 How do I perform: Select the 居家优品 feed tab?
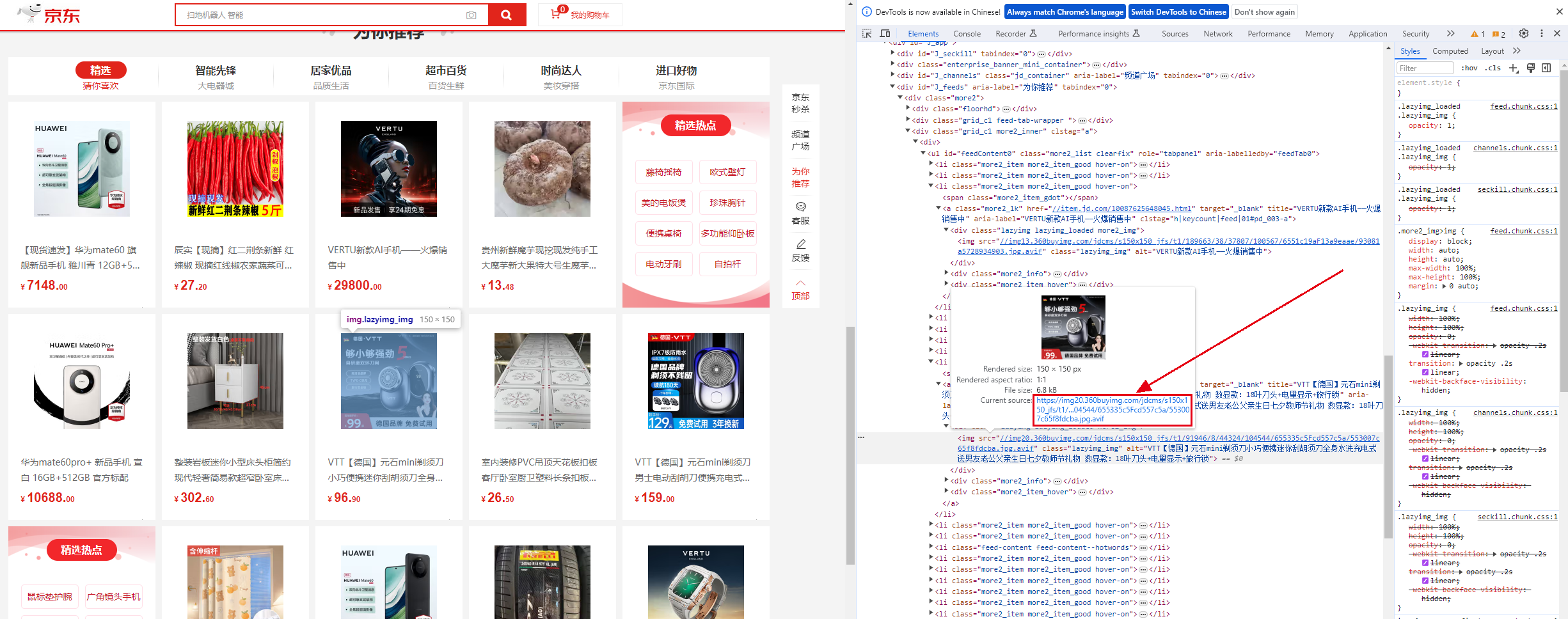click(331, 77)
